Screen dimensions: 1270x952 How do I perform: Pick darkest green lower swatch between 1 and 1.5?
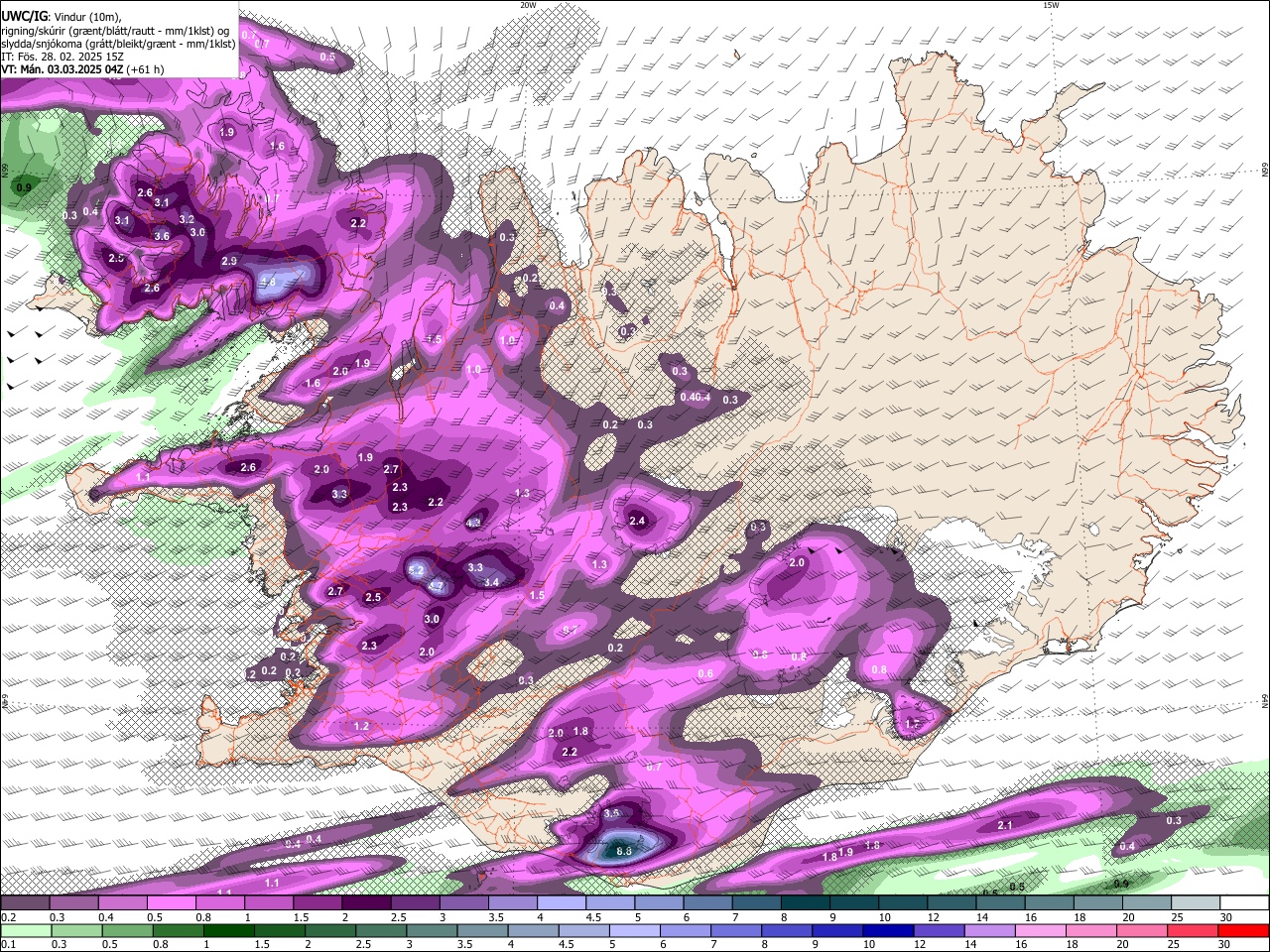point(228,930)
